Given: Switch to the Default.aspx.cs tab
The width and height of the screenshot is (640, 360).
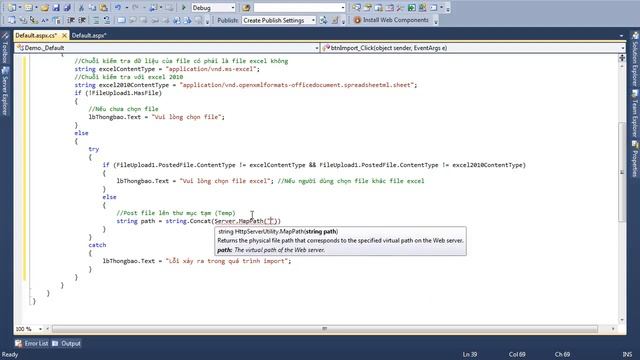Looking at the screenshot, I should click(36, 36).
